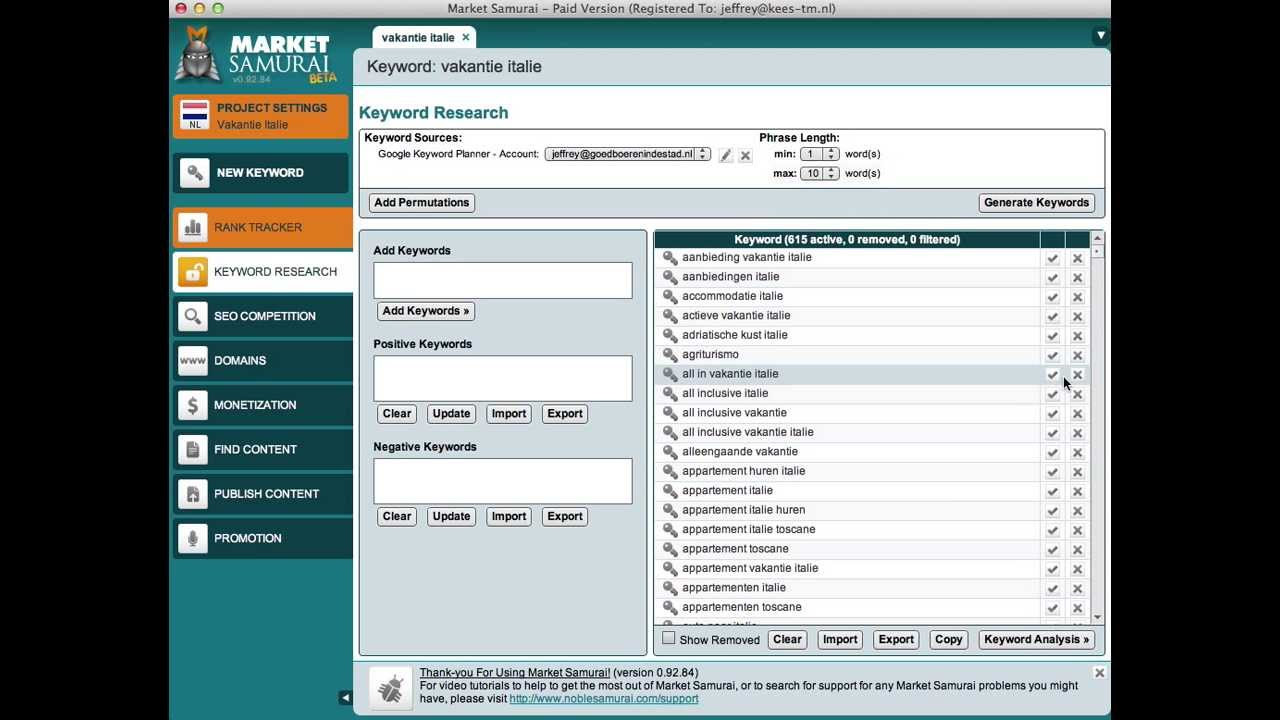This screenshot has width=1280, height=720.
Task: Clear the keyword list
Action: pos(787,640)
